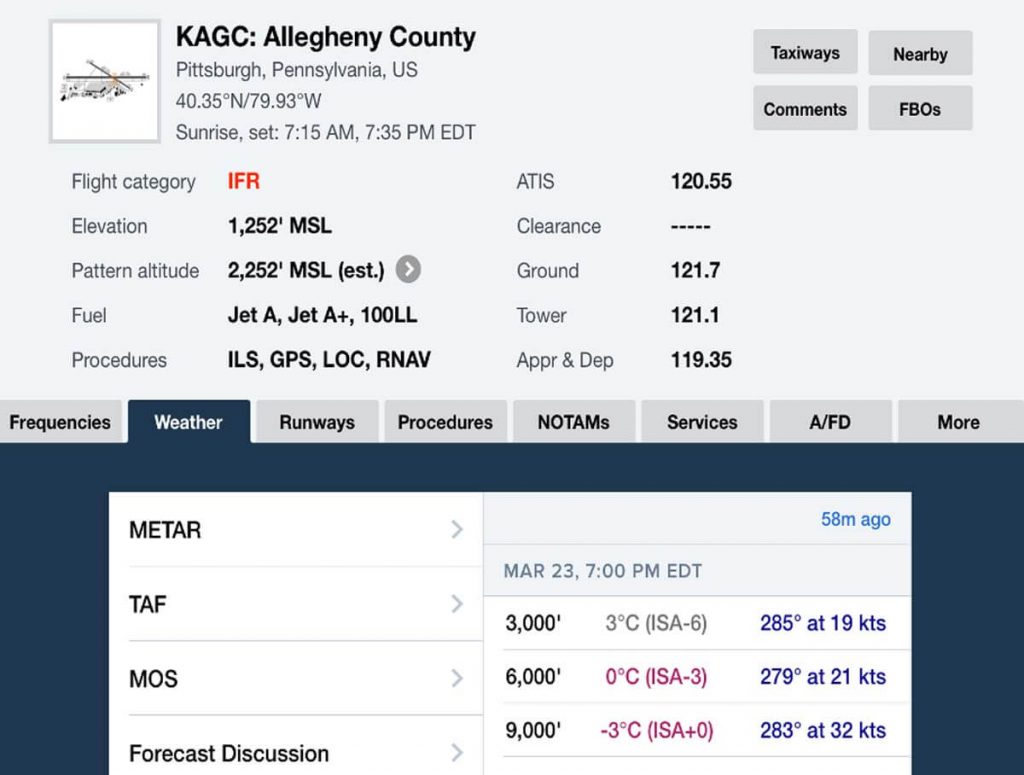Open the Forecast Discussion chevron
1024x775 pixels.
point(457,753)
